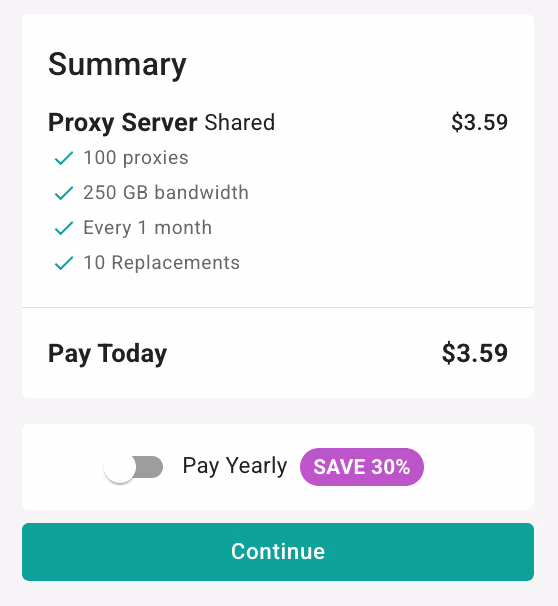Click the 10 Replacements feature text
Image resolution: width=558 pixels, height=606 pixels.
point(162,263)
